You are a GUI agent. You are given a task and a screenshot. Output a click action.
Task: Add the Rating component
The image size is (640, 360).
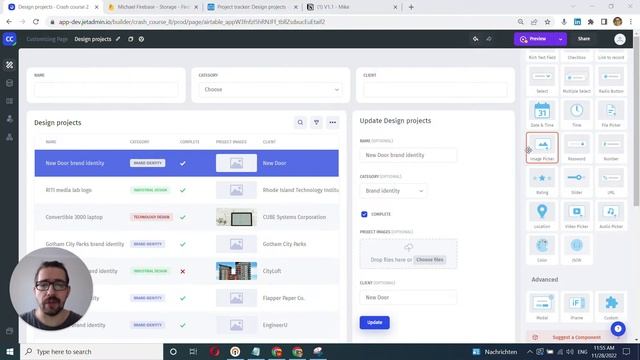tap(542, 182)
